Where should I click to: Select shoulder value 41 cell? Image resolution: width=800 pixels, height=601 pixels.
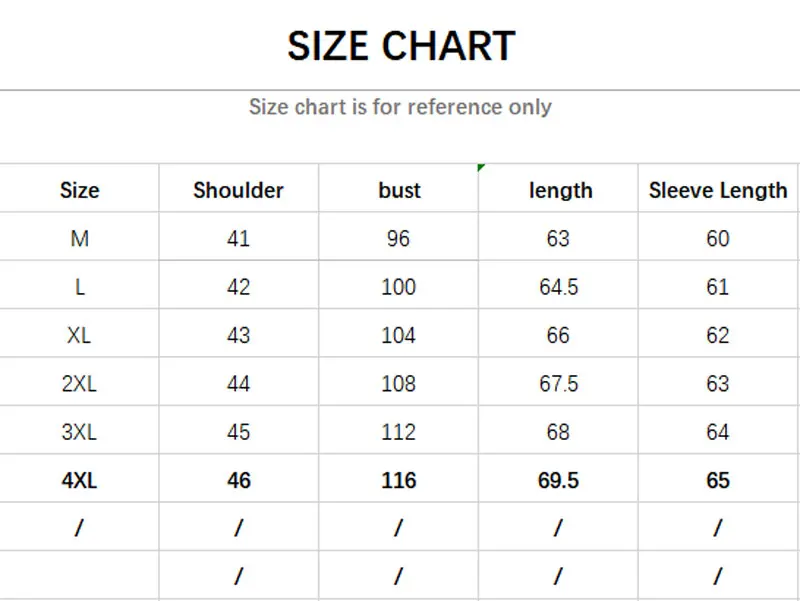pyautogui.click(x=238, y=239)
